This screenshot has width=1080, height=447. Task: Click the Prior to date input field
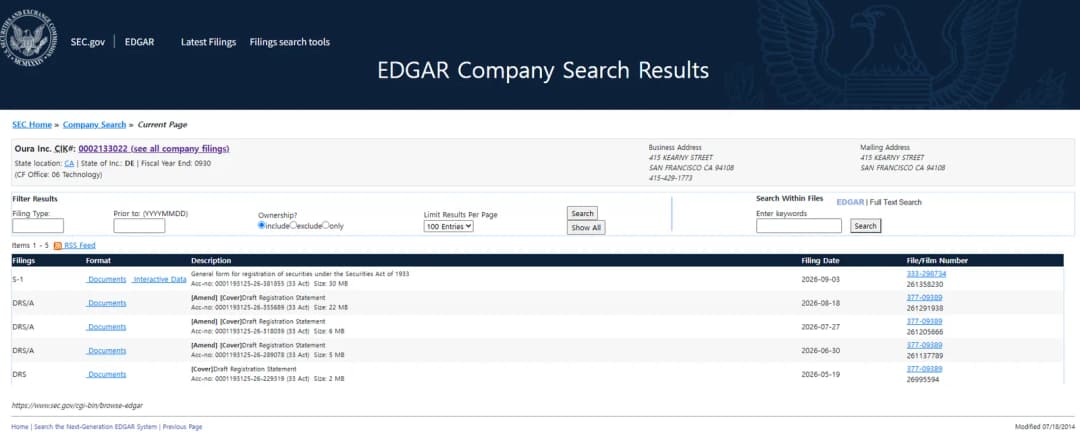tap(139, 226)
